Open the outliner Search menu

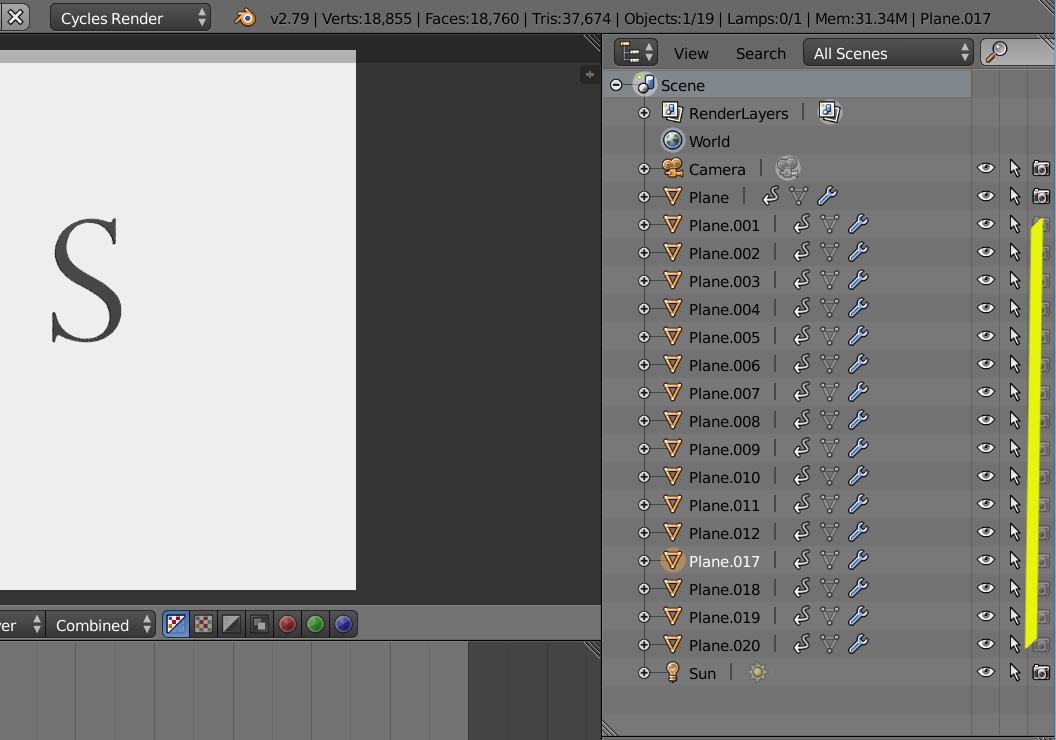760,53
